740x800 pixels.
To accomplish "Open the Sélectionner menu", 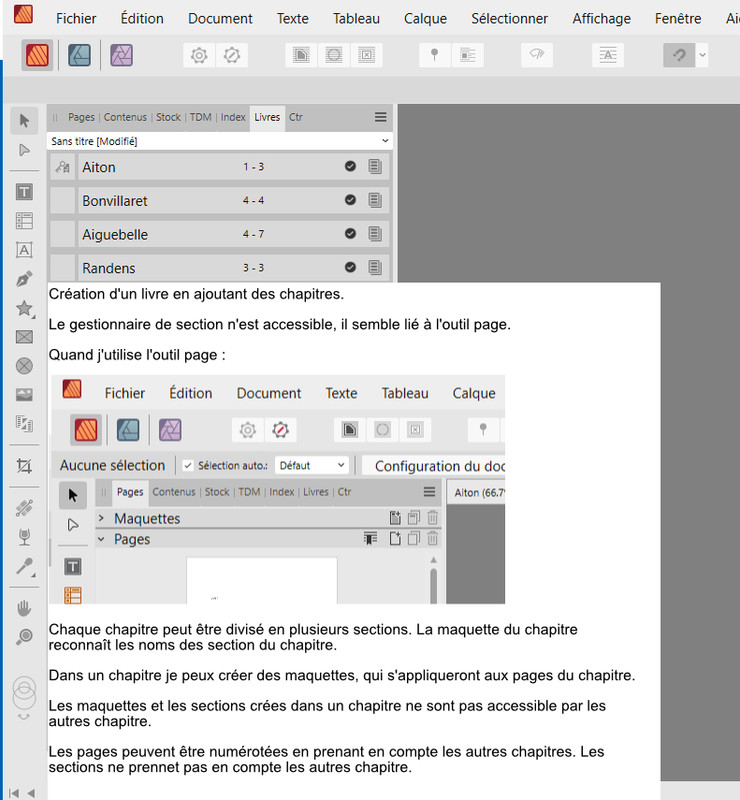I will click(509, 18).
